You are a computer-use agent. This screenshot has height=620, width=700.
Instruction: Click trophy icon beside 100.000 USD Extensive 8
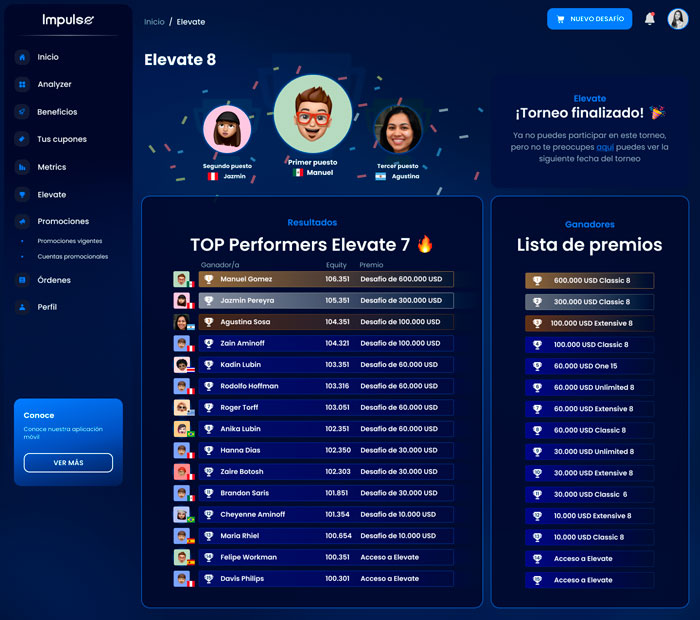(538, 323)
